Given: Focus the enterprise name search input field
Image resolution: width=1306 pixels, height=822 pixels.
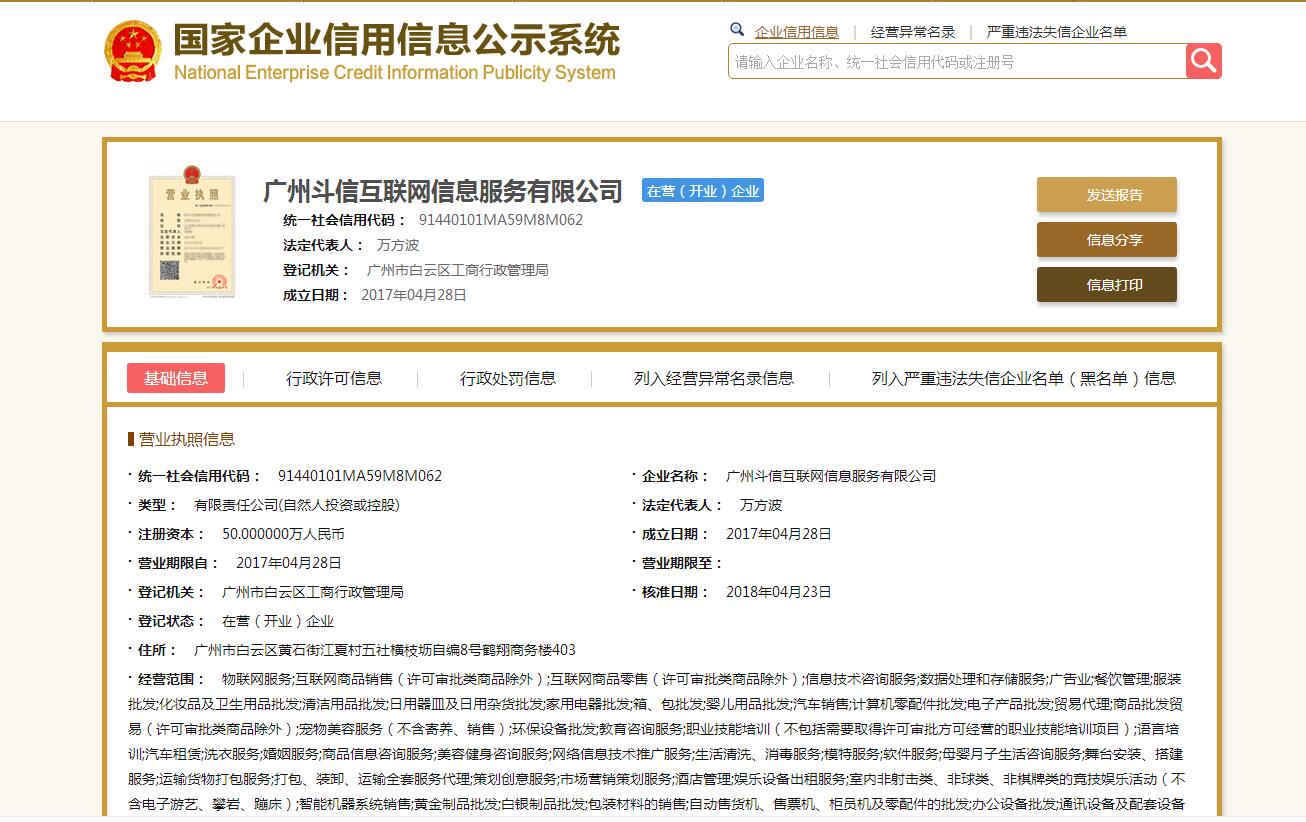Looking at the screenshot, I should click(x=957, y=61).
